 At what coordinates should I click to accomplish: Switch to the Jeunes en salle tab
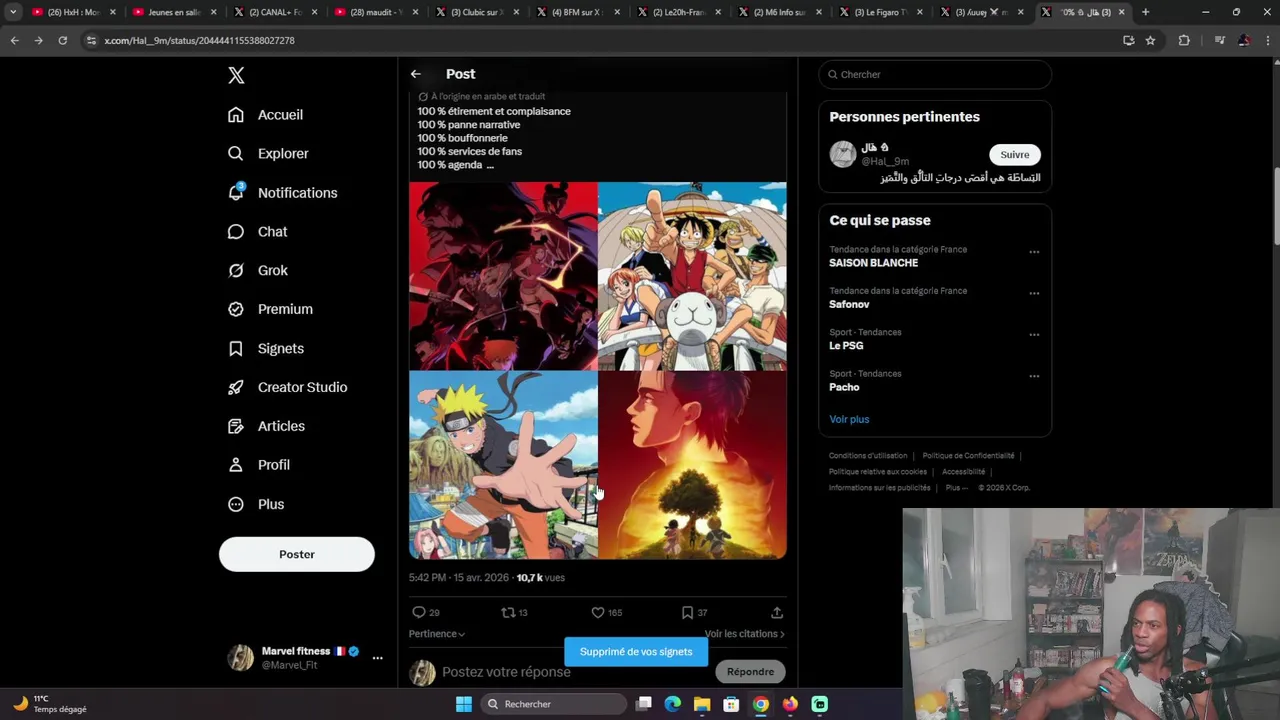pyautogui.click(x=175, y=12)
